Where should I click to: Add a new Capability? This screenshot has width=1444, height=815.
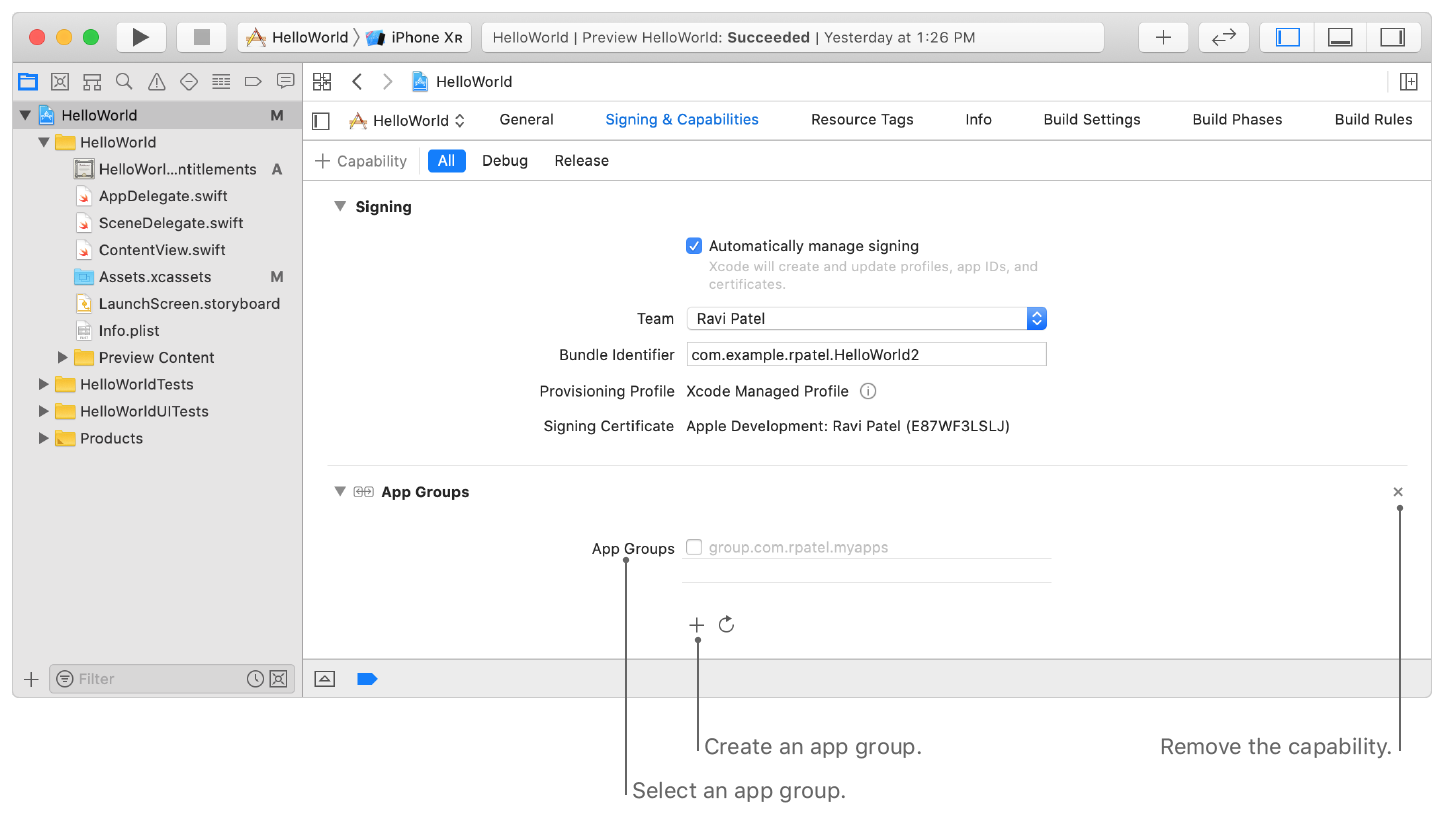361,161
